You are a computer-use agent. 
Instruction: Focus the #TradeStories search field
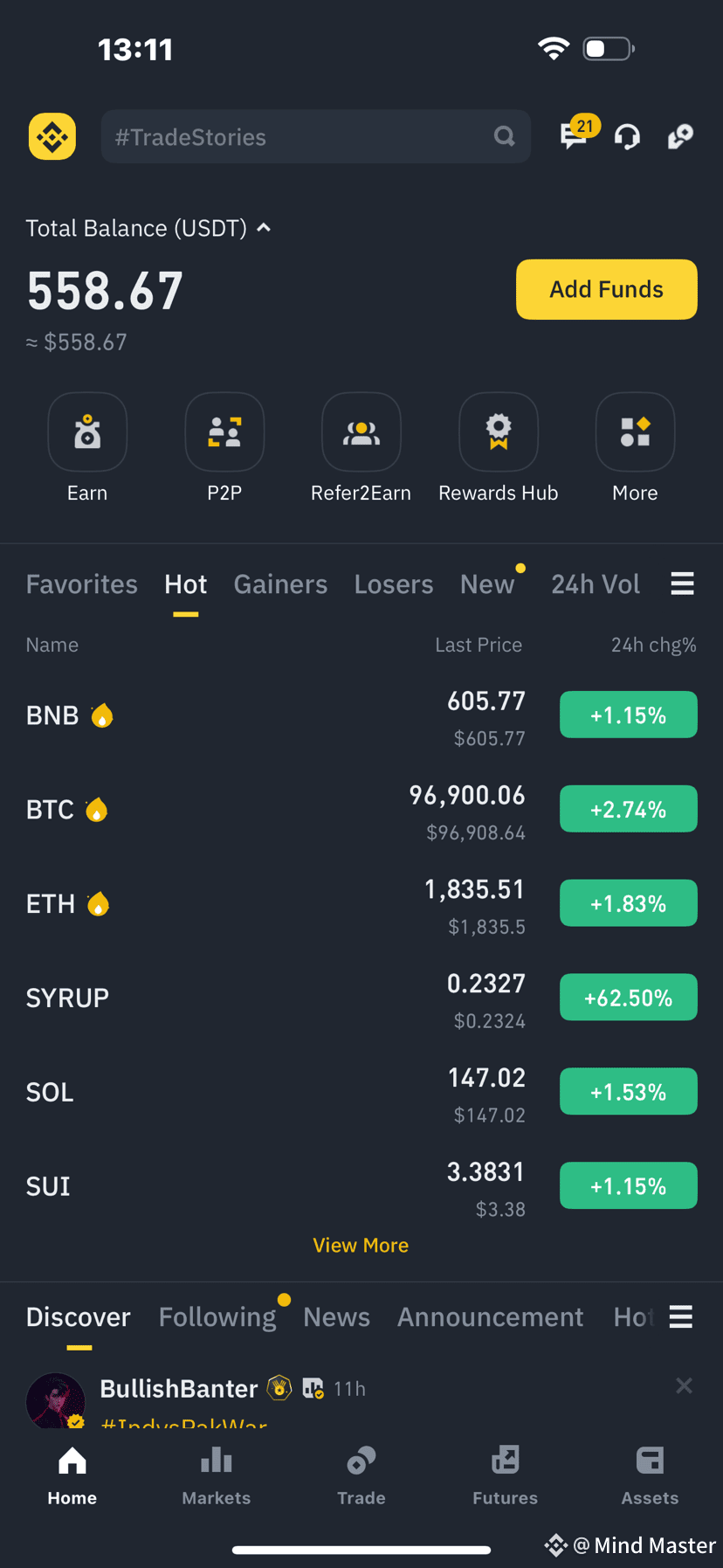pyautogui.click(x=316, y=136)
